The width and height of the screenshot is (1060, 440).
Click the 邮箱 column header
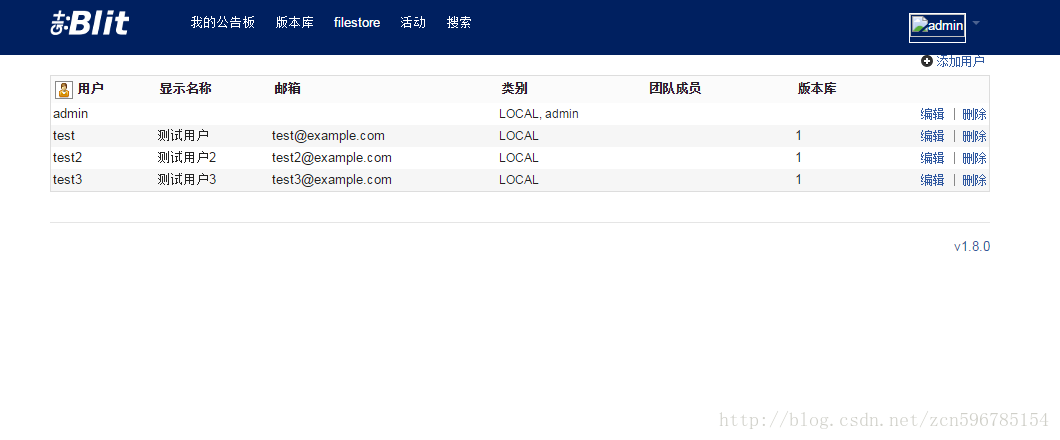tap(287, 89)
